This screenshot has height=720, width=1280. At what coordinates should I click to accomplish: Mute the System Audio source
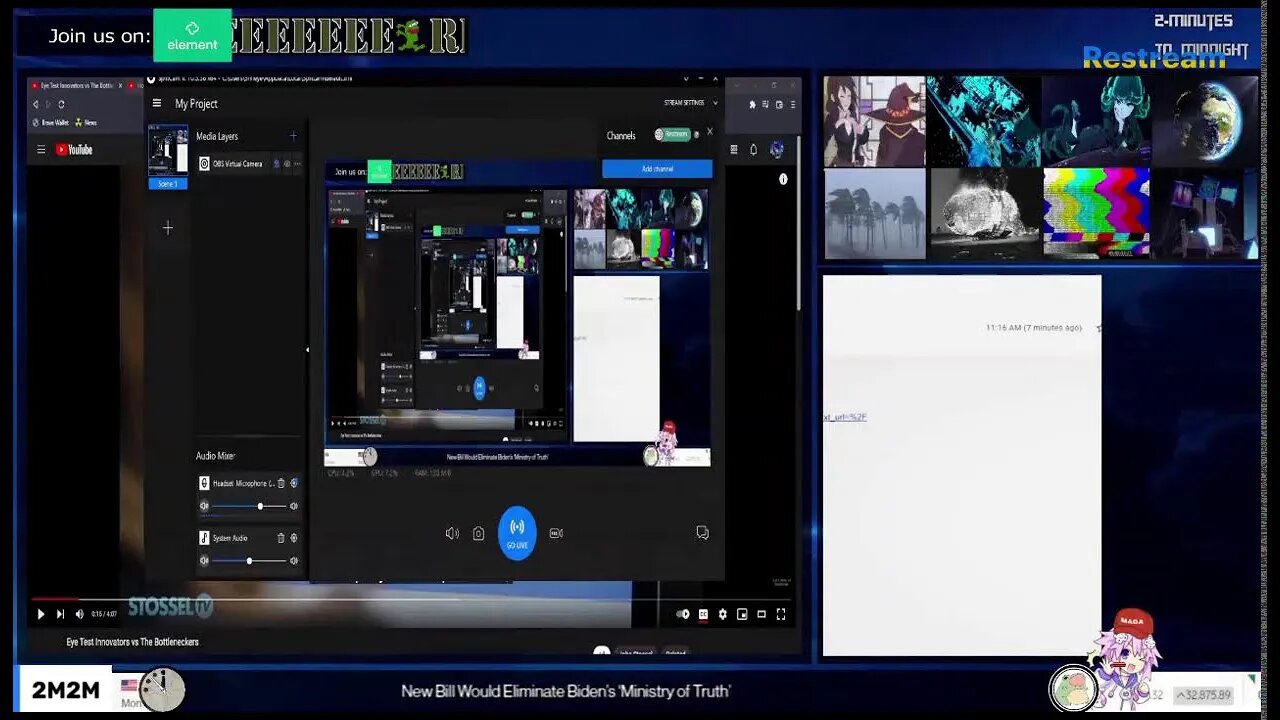pyautogui.click(x=204, y=561)
